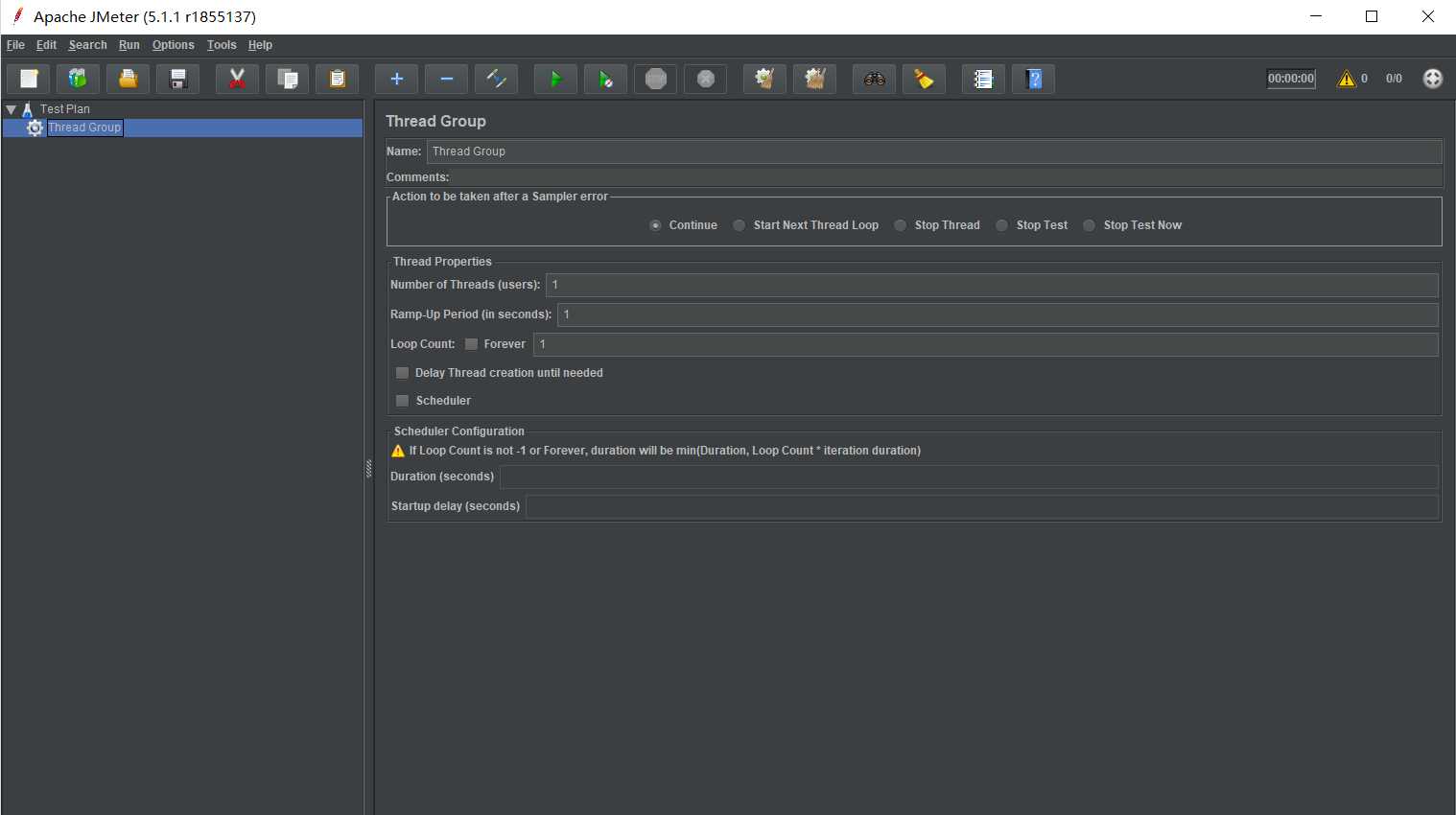Image resolution: width=1456 pixels, height=815 pixels.
Task: Open the Tools menu
Action: coord(222,45)
